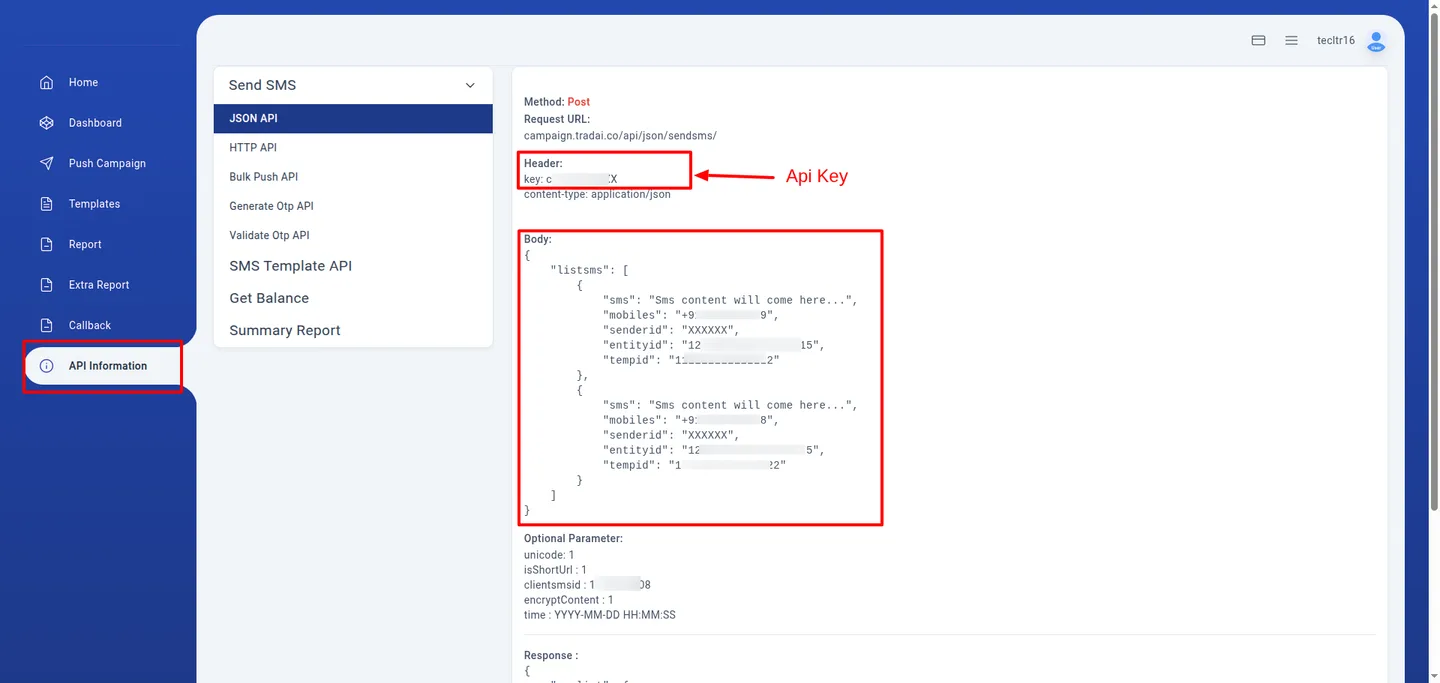This screenshot has width=1440, height=683.
Task: Click the Report document icon
Action: pyautogui.click(x=46, y=244)
